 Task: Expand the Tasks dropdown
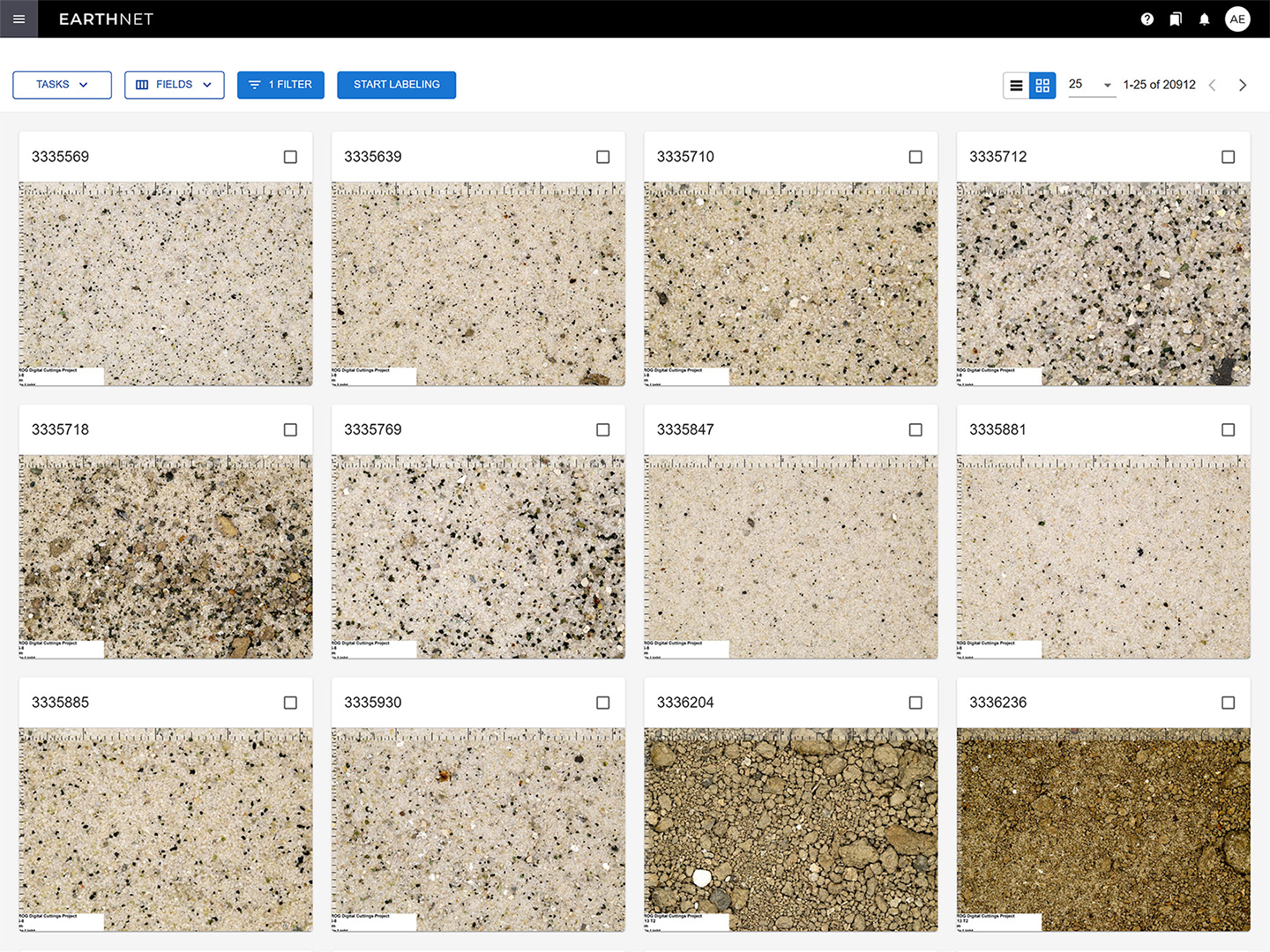[62, 85]
